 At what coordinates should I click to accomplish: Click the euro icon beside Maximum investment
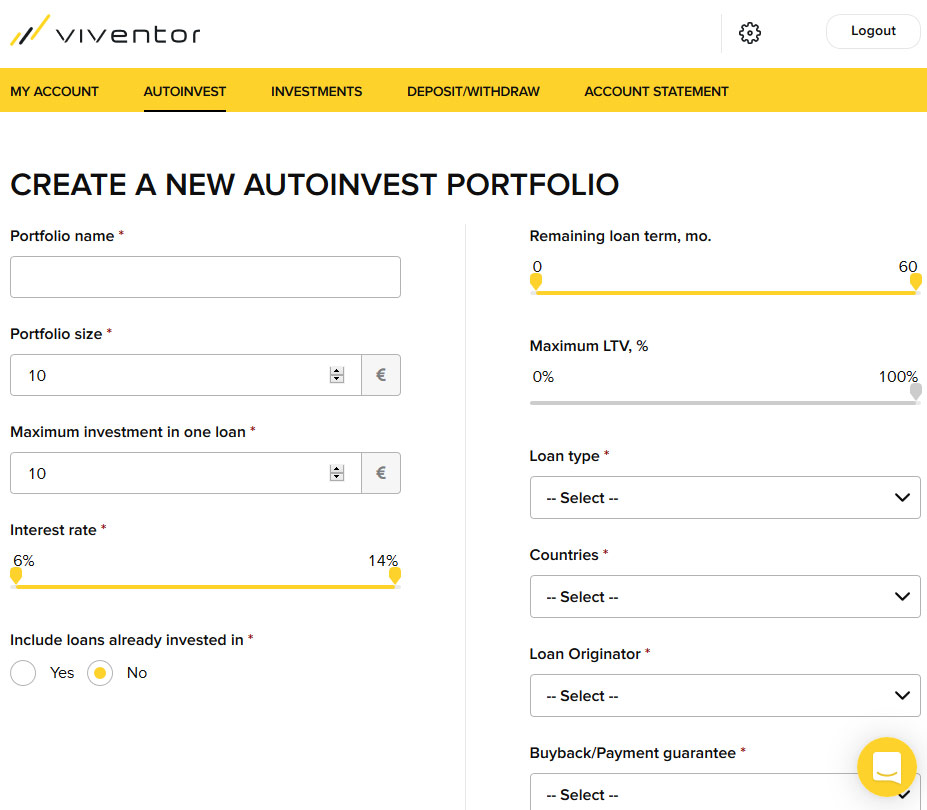pos(380,472)
